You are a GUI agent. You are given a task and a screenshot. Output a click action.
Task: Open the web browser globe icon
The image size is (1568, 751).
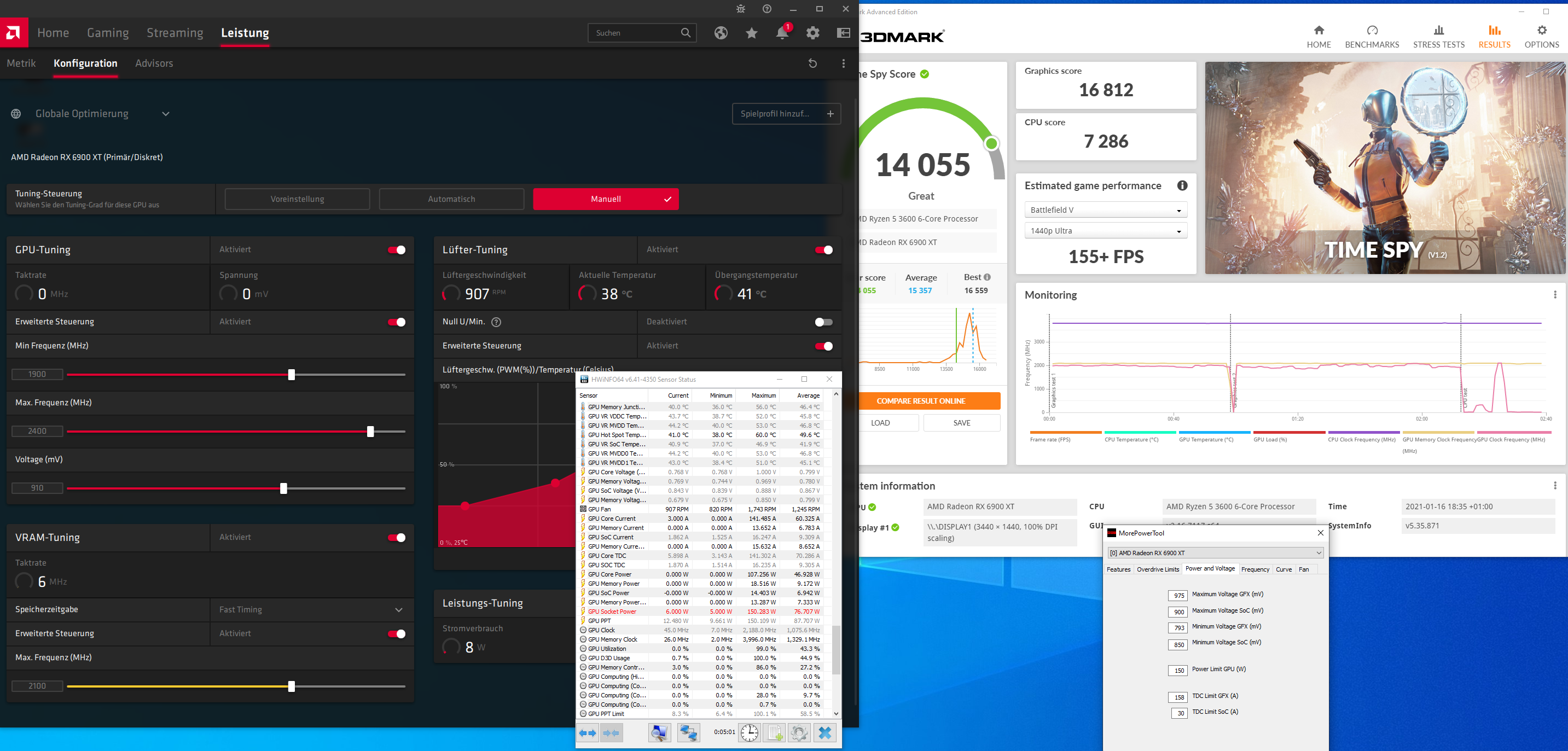click(x=721, y=33)
